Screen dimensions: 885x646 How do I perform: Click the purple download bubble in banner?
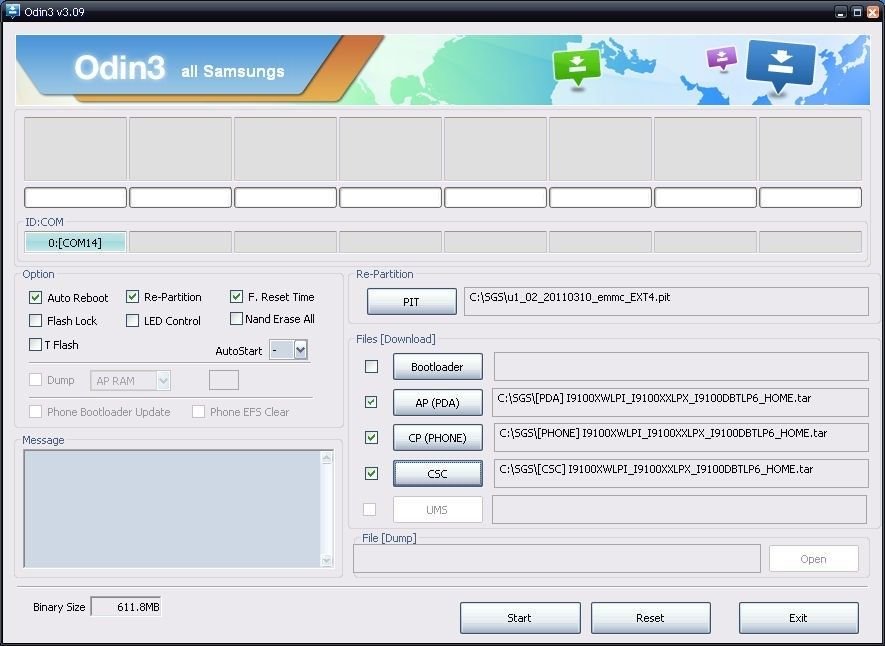(722, 58)
